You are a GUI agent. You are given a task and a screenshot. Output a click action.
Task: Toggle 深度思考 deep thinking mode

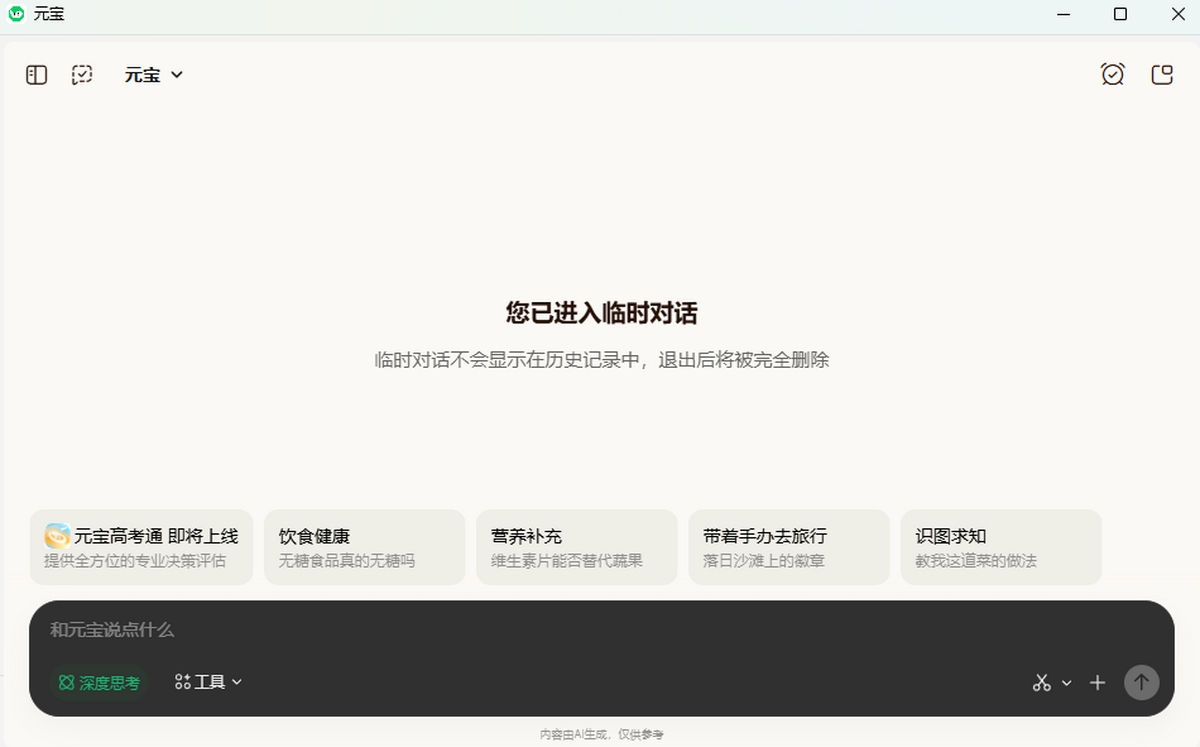pos(99,683)
